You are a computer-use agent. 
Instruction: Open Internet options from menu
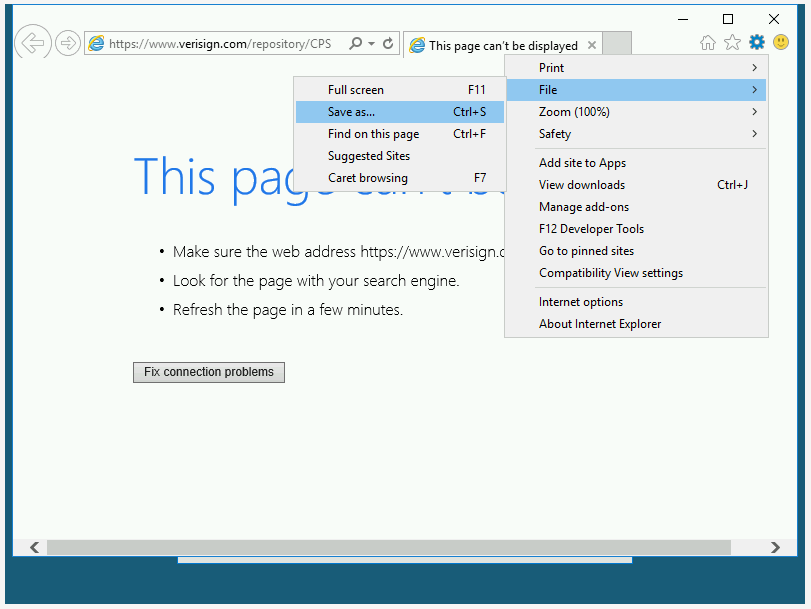point(581,302)
